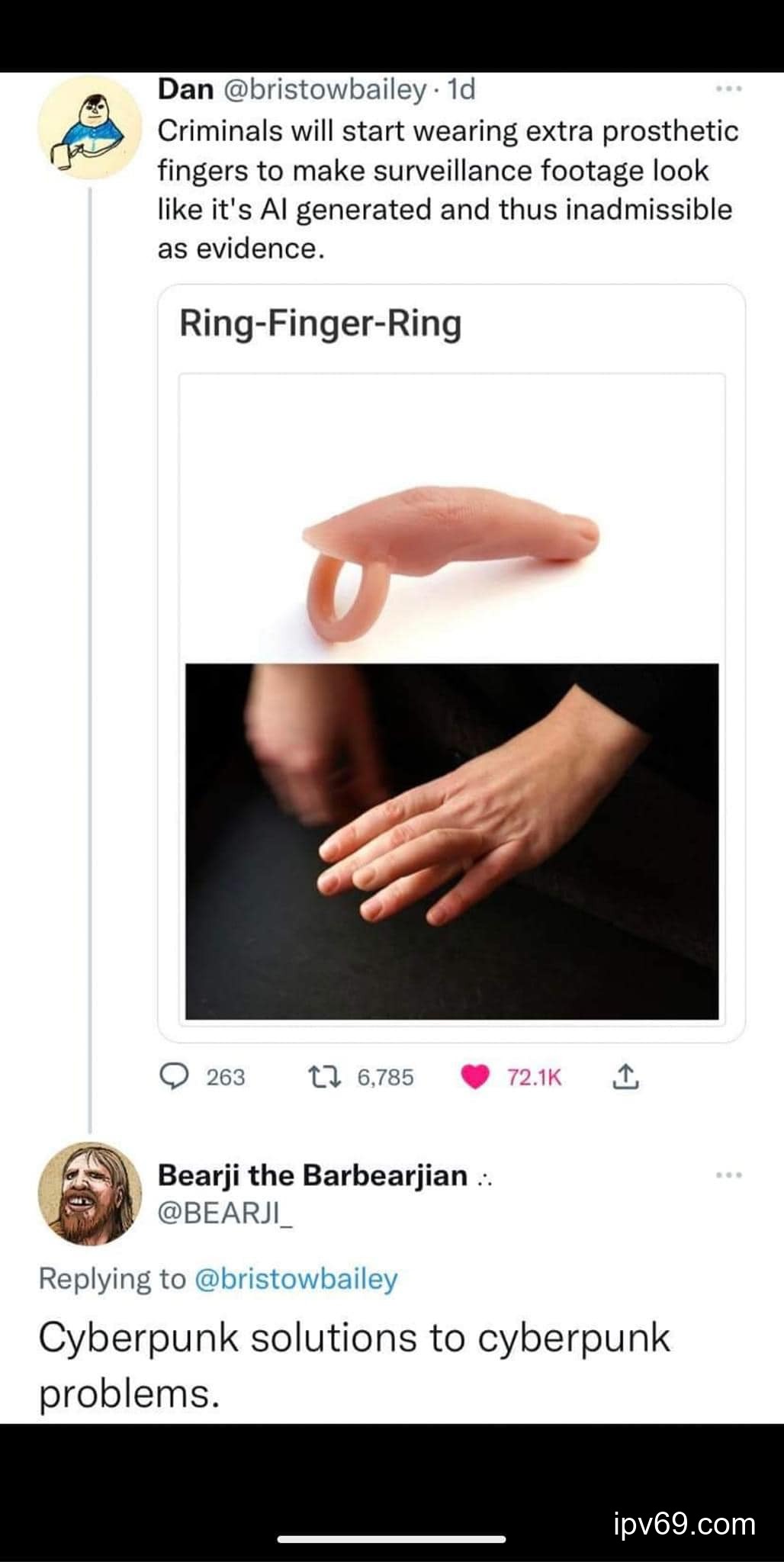Click the retweet arrows icon
The width and height of the screenshot is (784, 1562).
(x=322, y=1077)
